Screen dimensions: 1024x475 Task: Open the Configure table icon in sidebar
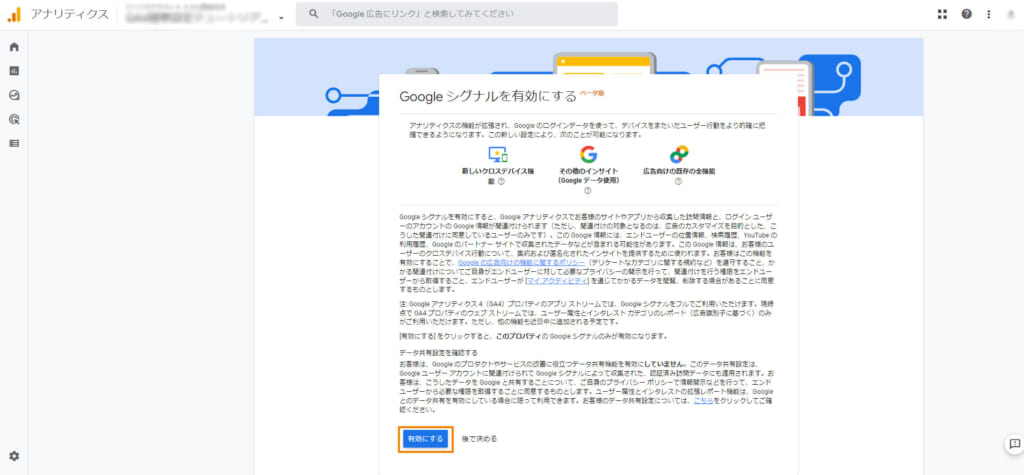[x=14, y=143]
